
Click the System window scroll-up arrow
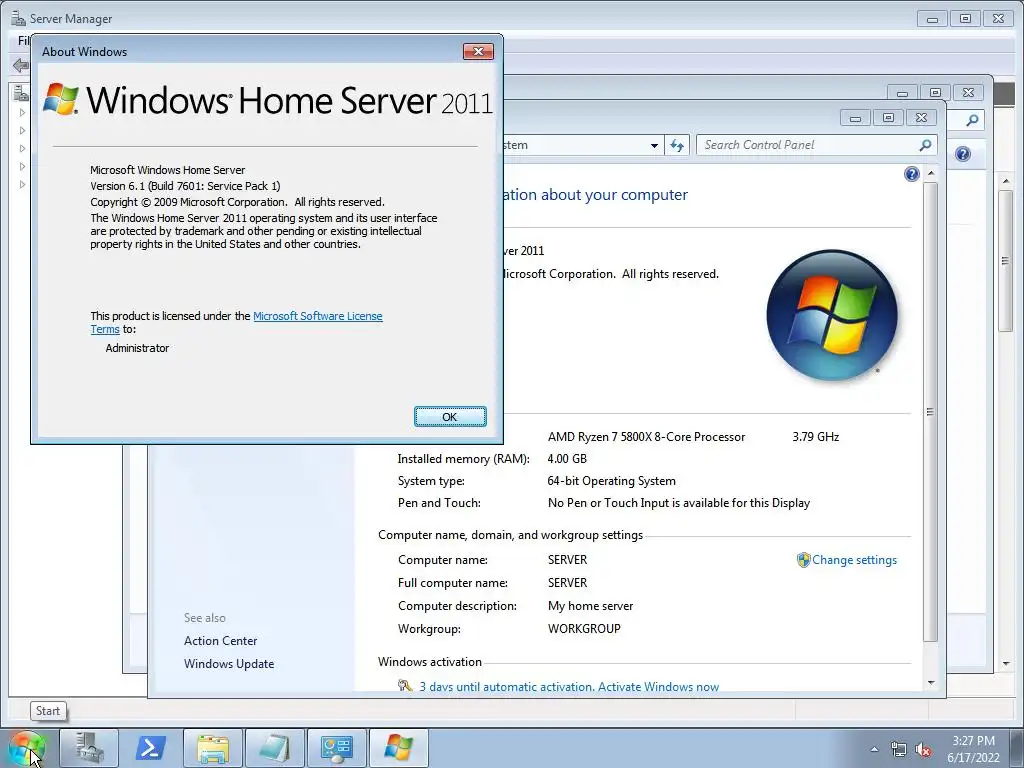click(x=931, y=174)
